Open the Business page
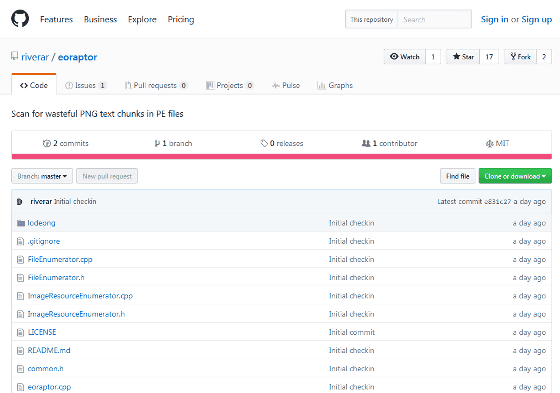Viewport: 560px width, 393px height. [100, 19]
